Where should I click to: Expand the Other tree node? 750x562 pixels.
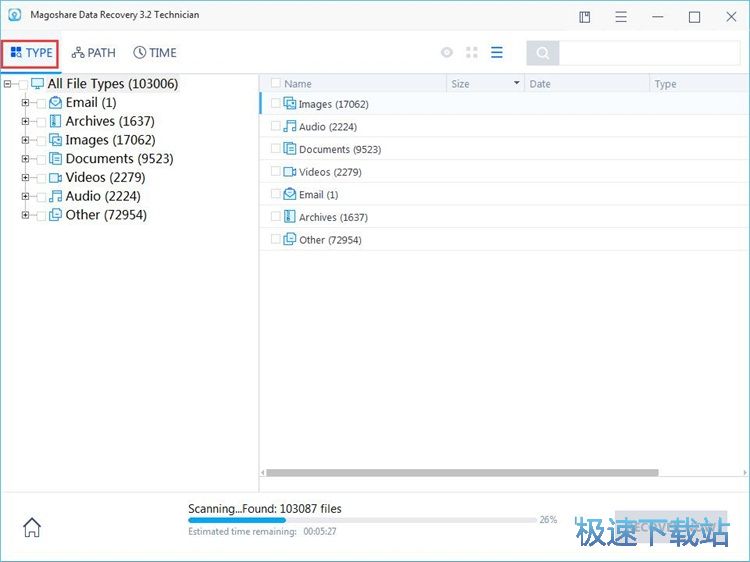pyautogui.click(x=25, y=215)
